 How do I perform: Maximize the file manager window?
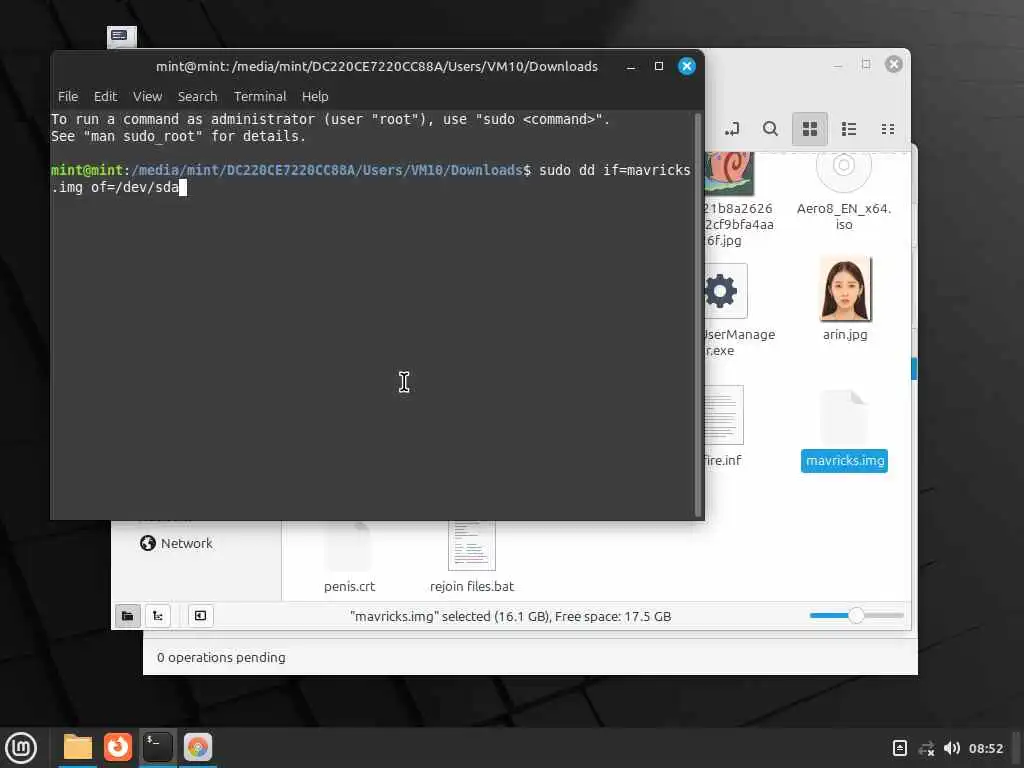866,64
